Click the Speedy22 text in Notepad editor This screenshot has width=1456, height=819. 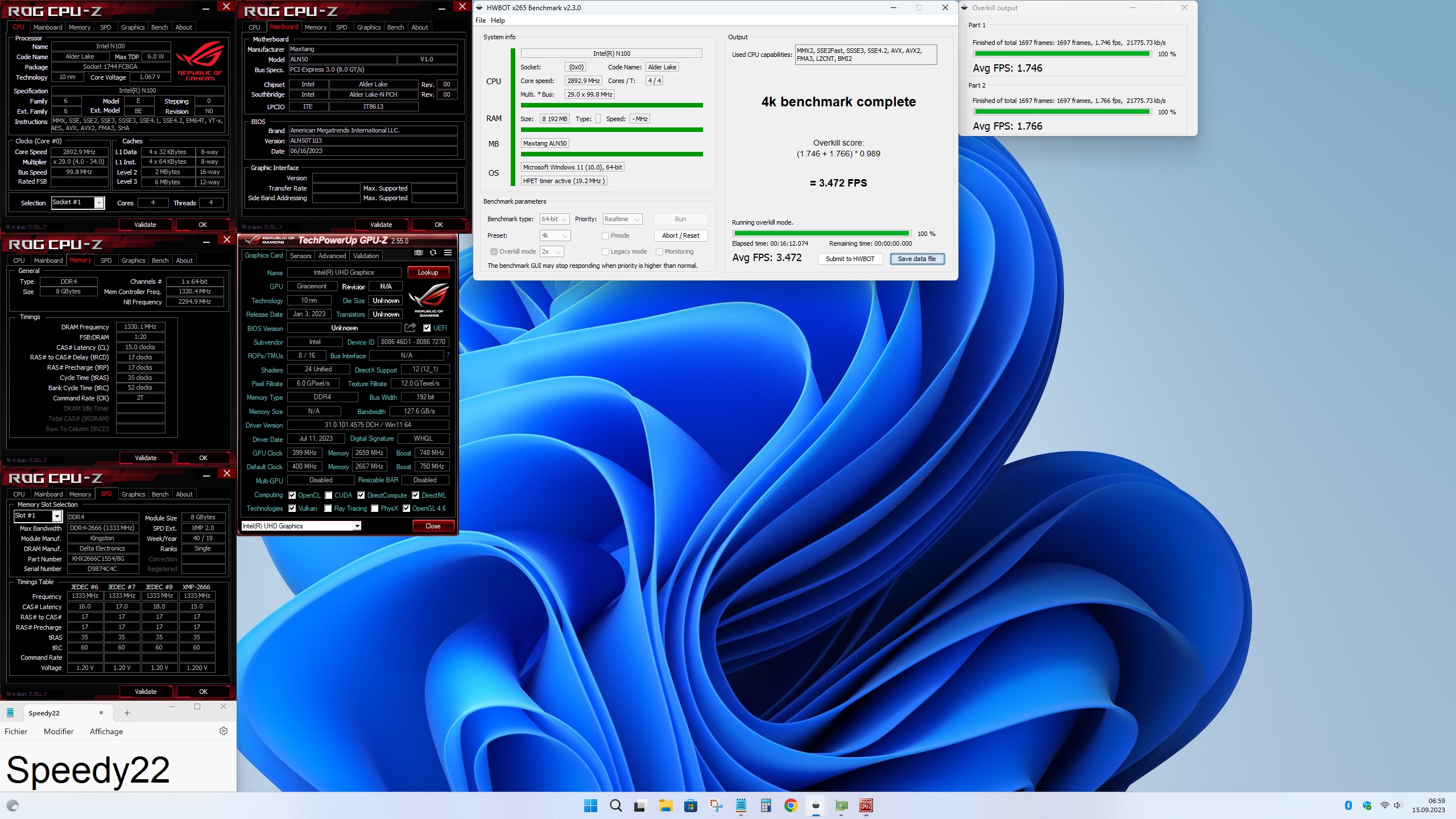(88, 770)
